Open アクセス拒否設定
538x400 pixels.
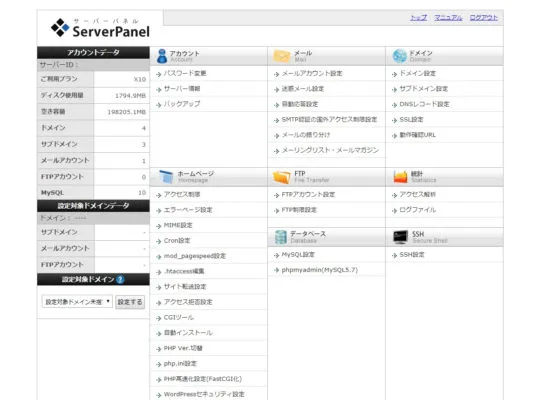tap(188, 302)
